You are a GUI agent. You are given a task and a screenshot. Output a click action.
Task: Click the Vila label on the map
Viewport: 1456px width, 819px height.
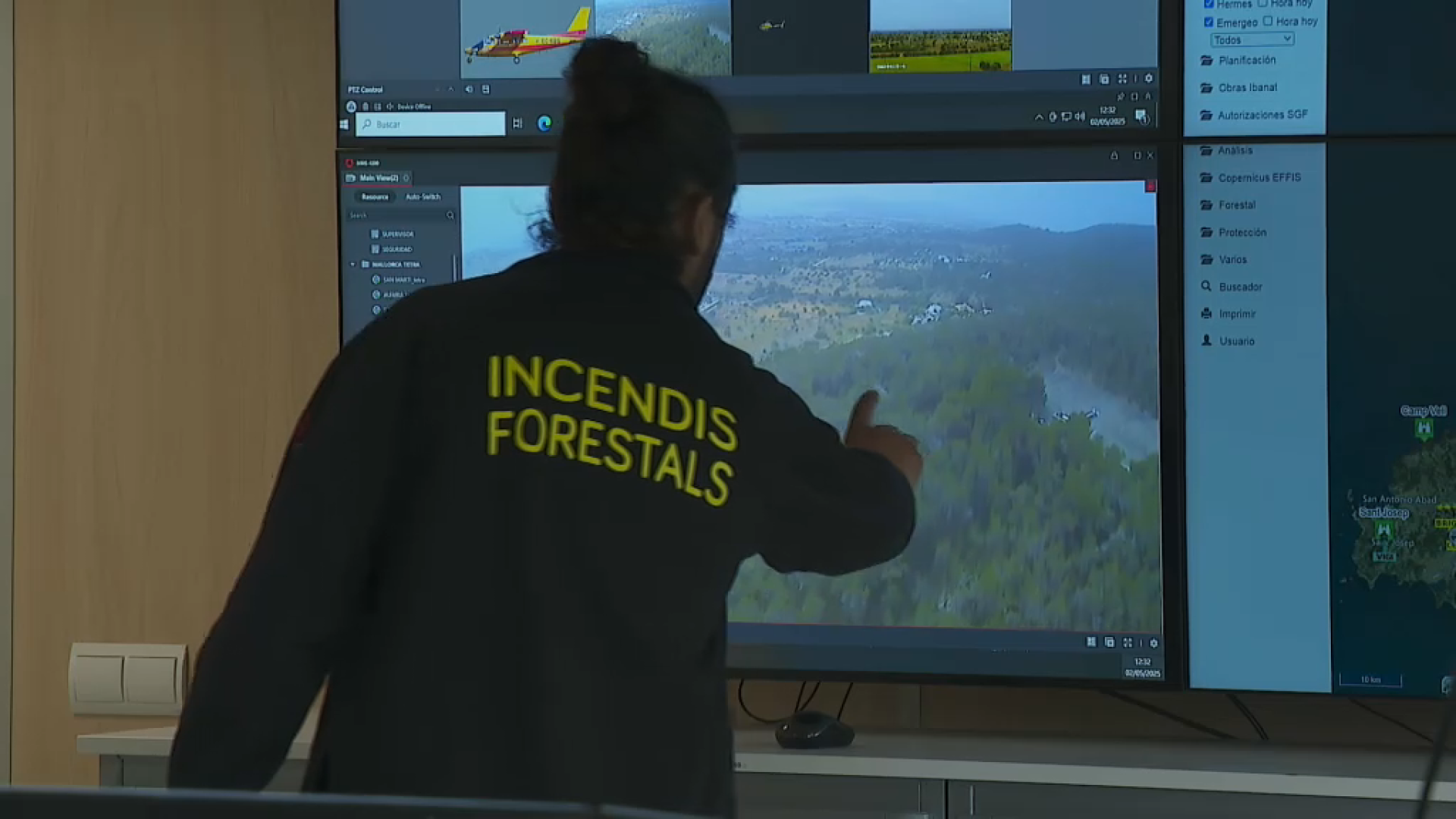pyautogui.click(x=1384, y=556)
